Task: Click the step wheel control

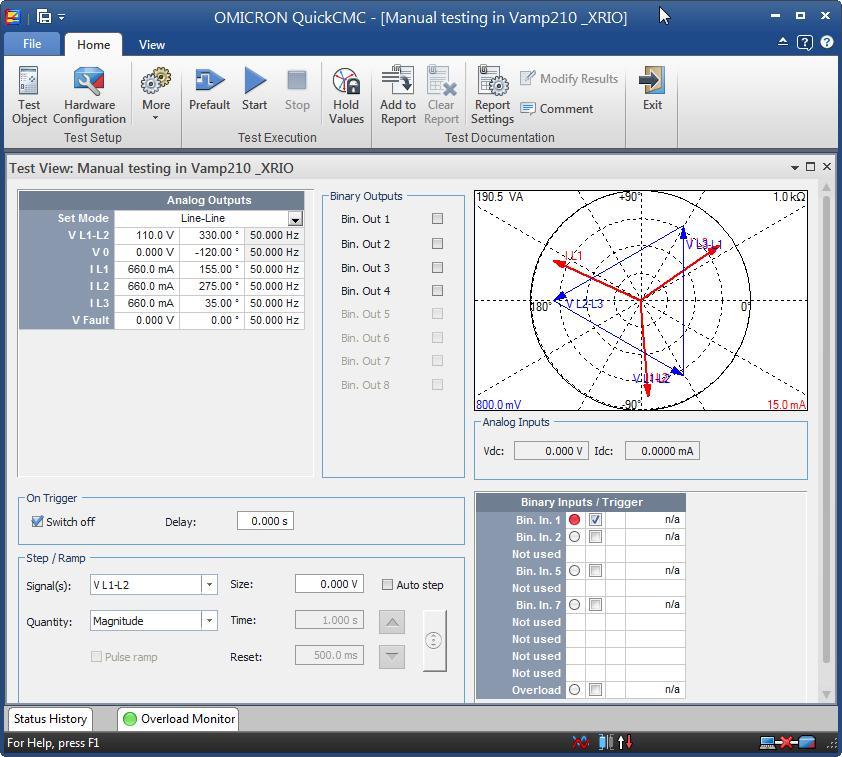Action: [434, 640]
